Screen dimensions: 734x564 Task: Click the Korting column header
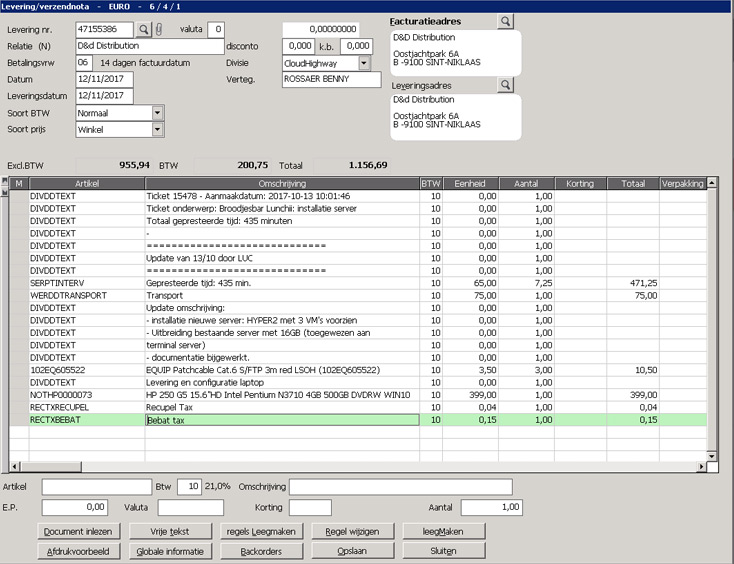[580, 183]
